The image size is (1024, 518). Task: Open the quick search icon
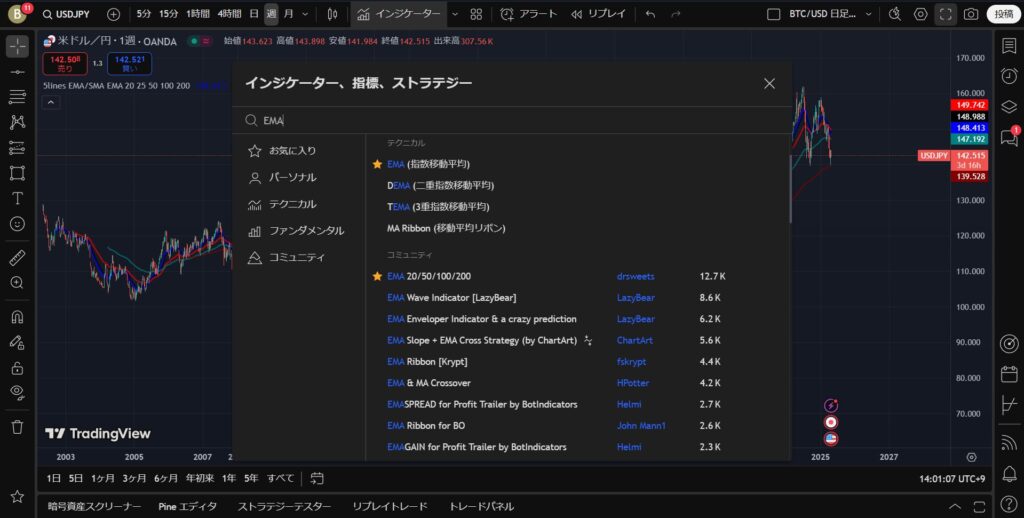pyautogui.click(x=895, y=14)
